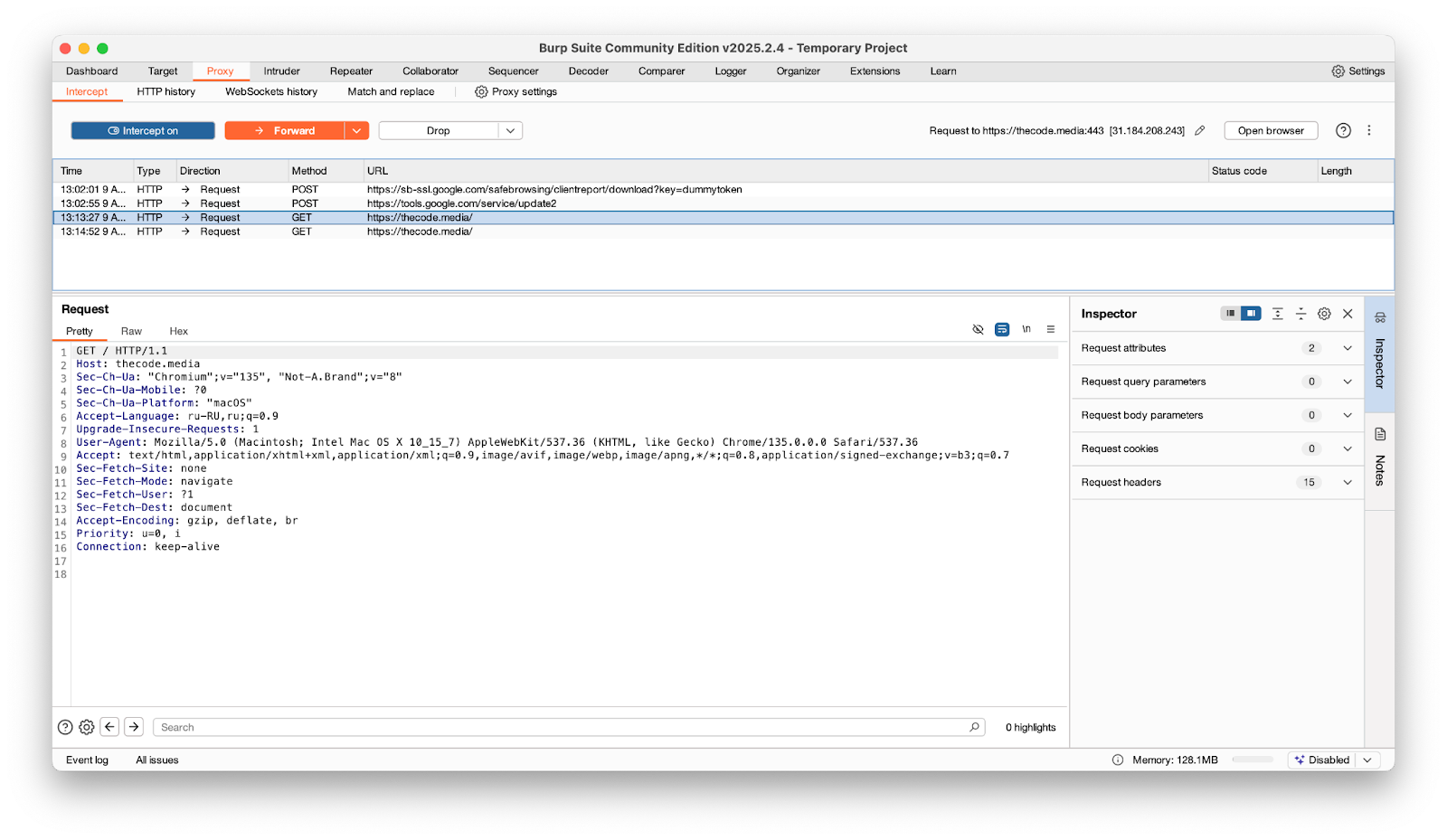Viewport: 1447px width, 840px height.
Task: Switch Inspector to right-docked layout
Action: [1251, 314]
